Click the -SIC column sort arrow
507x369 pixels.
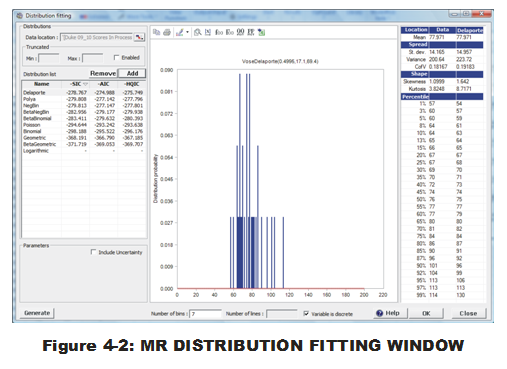(85, 84)
